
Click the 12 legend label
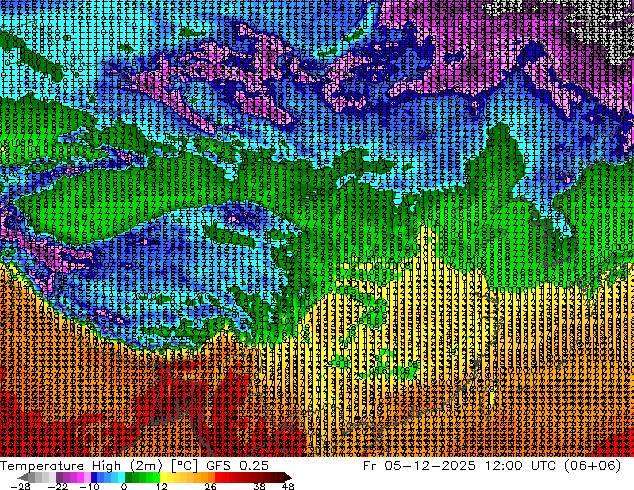point(162,486)
